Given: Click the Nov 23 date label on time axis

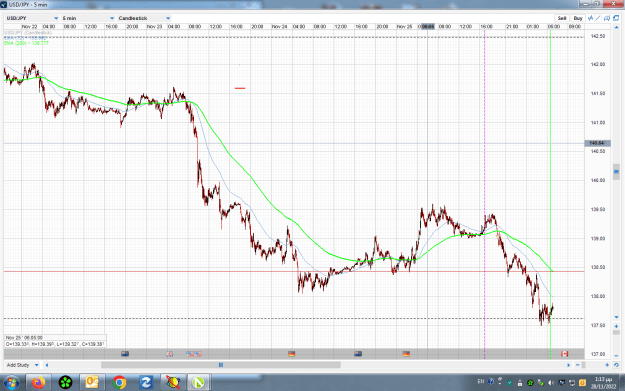Looking at the screenshot, I should point(154,27).
